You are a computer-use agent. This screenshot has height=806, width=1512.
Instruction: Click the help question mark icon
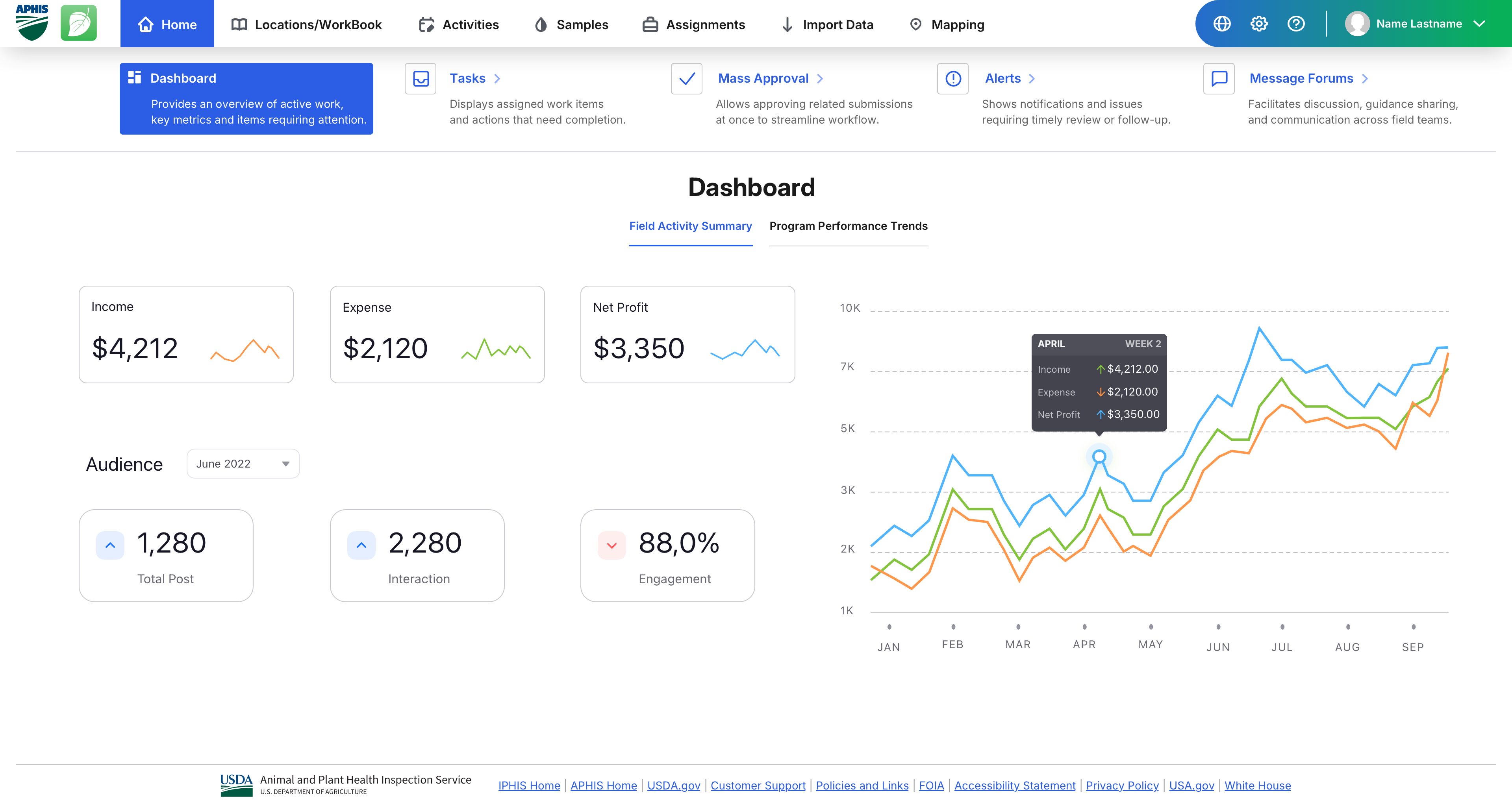[1295, 24]
